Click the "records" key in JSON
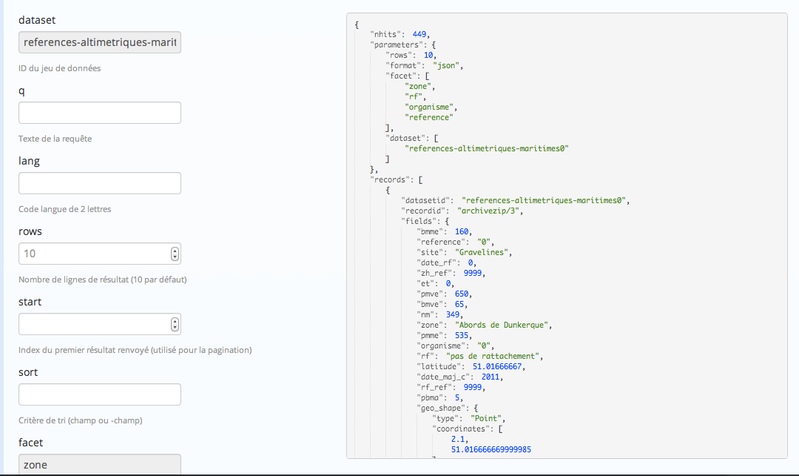This screenshot has height=476, width=799. coord(390,179)
